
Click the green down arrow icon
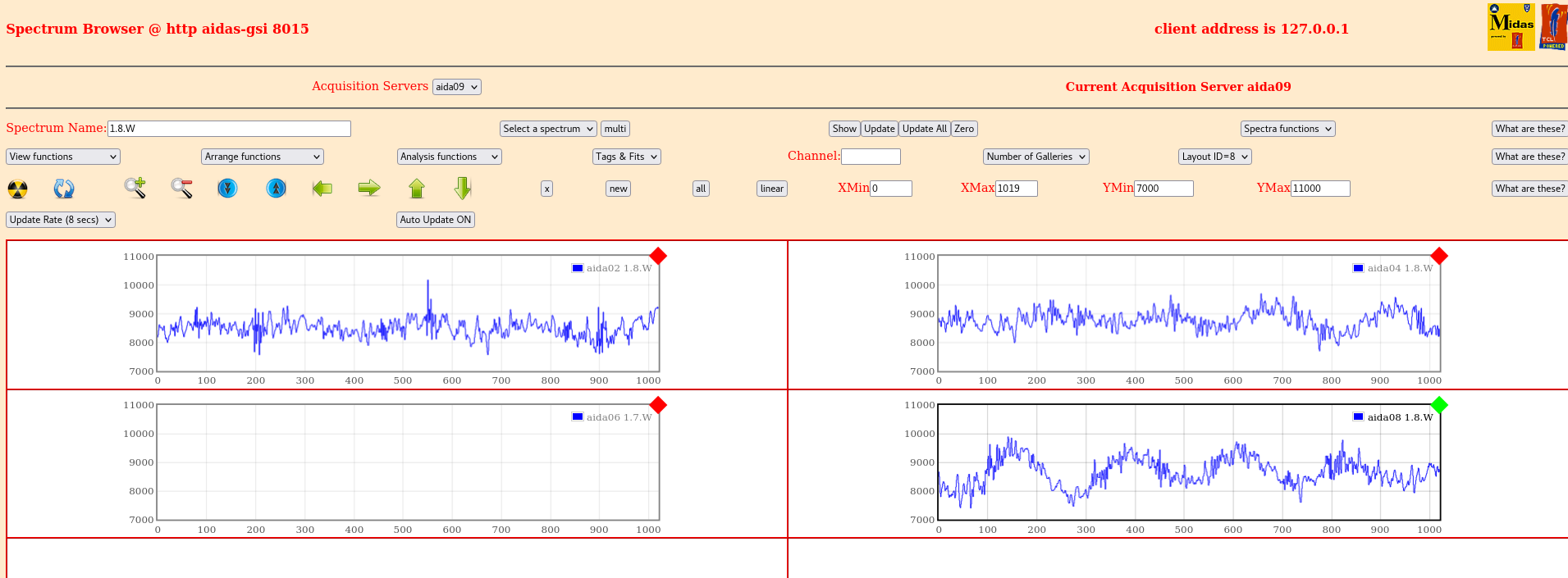pos(463,189)
